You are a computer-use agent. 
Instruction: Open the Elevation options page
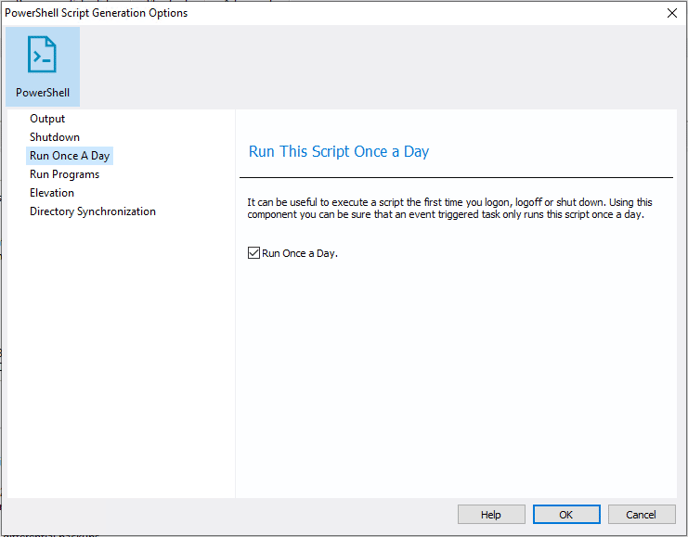52,193
